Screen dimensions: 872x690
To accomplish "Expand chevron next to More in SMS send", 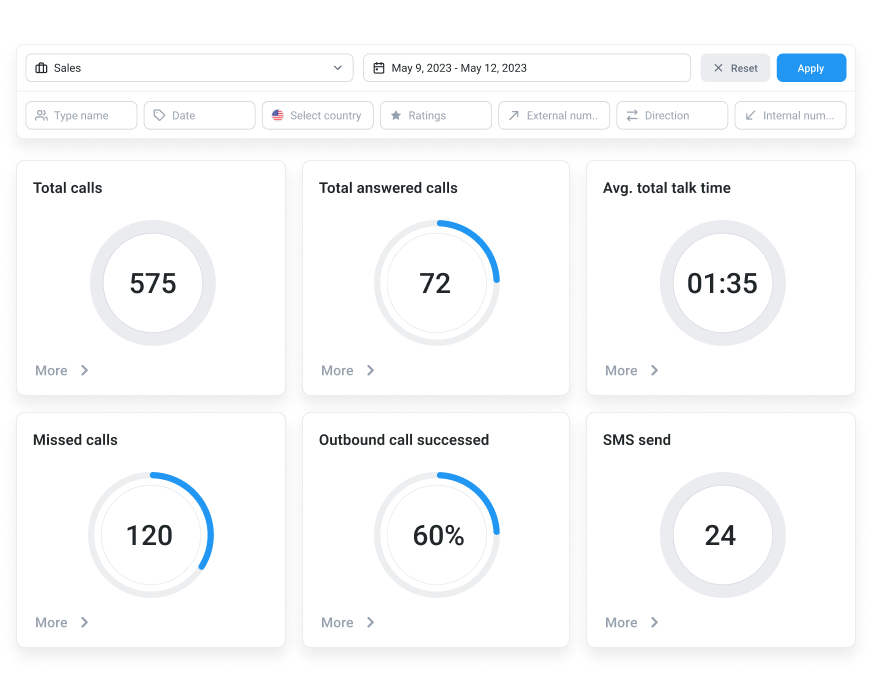I will [x=655, y=622].
